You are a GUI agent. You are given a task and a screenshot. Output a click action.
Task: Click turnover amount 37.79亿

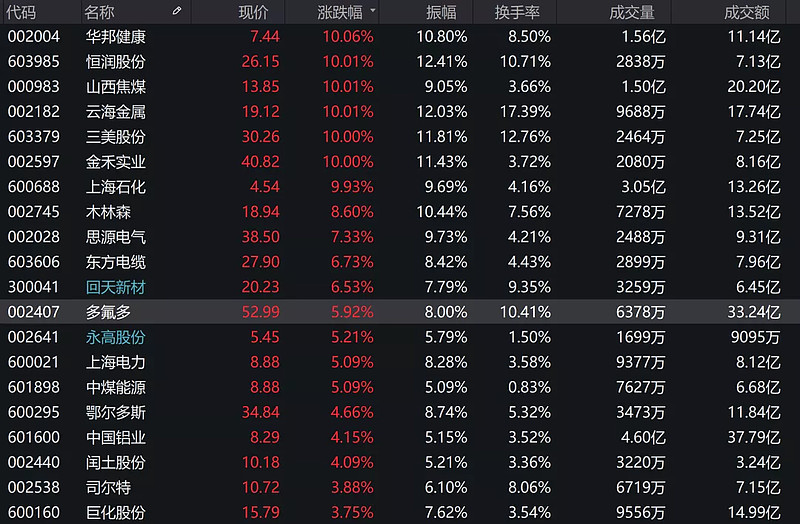tap(754, 437)
